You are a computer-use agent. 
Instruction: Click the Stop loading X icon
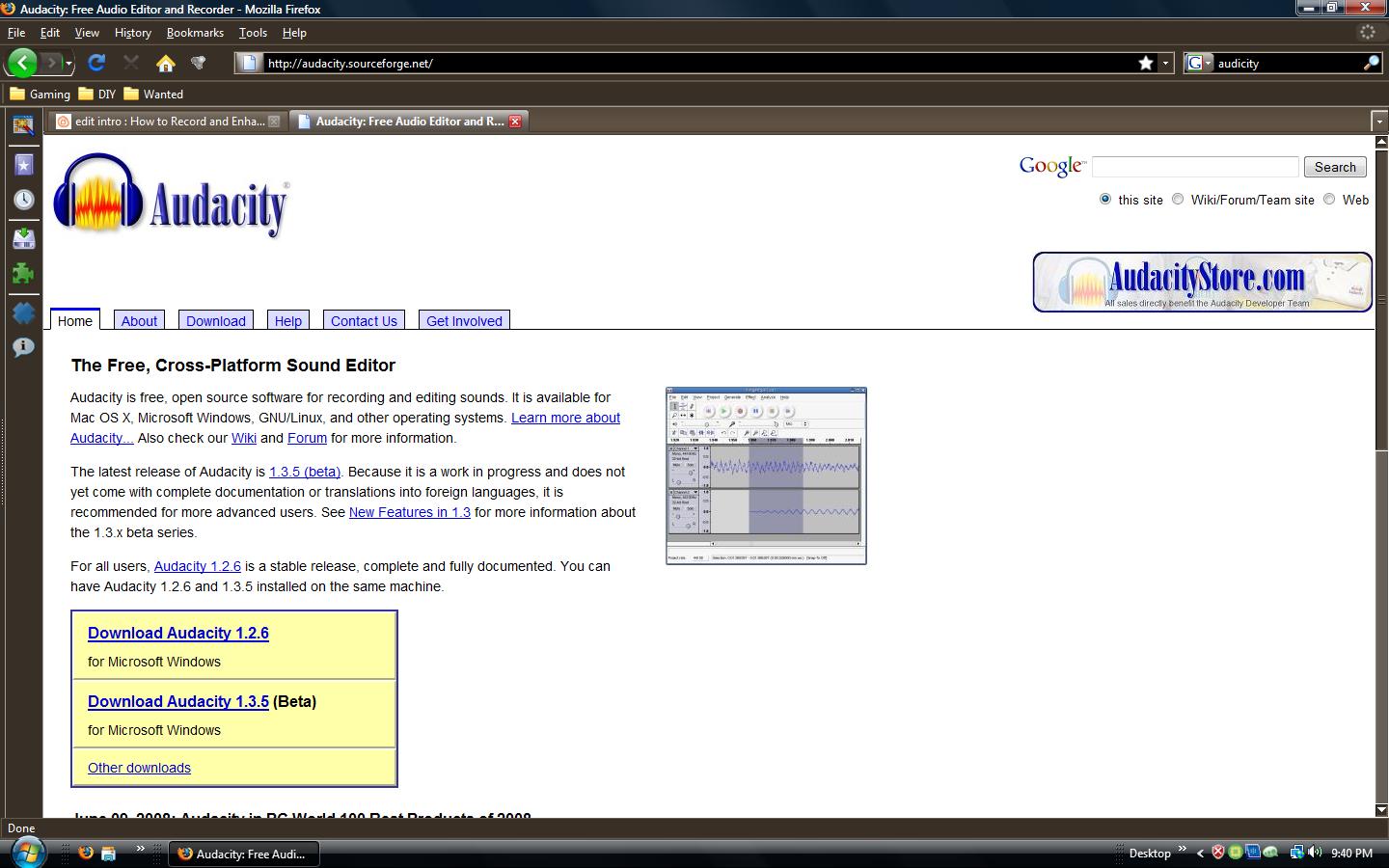(x=131, y=63)
